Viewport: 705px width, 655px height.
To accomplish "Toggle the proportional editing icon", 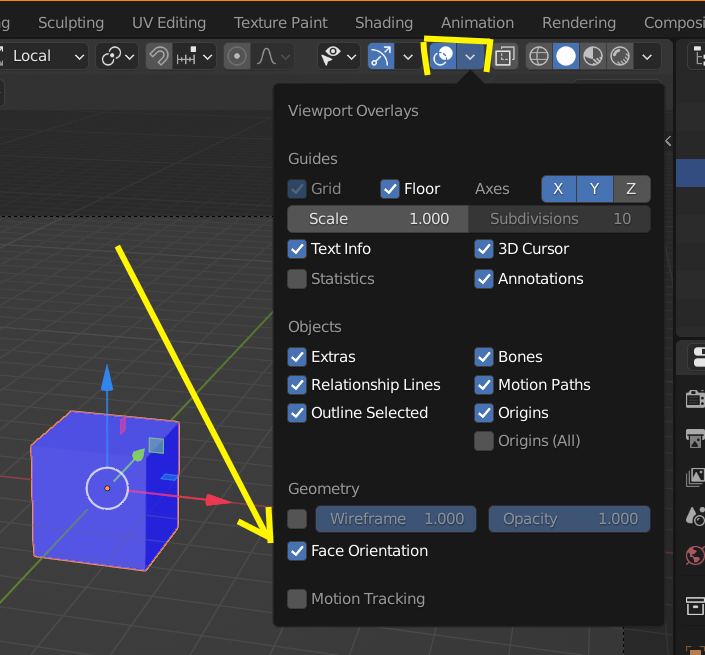I will (237, 57).
